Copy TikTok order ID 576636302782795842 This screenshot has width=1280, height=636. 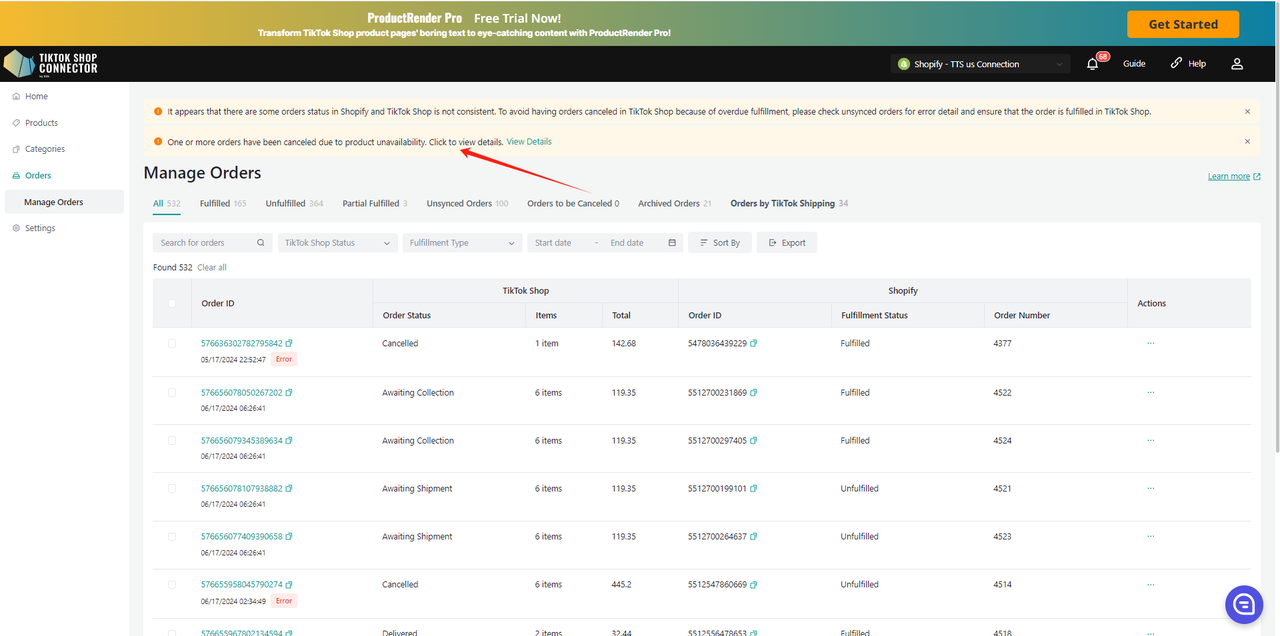tap(289, 343)
